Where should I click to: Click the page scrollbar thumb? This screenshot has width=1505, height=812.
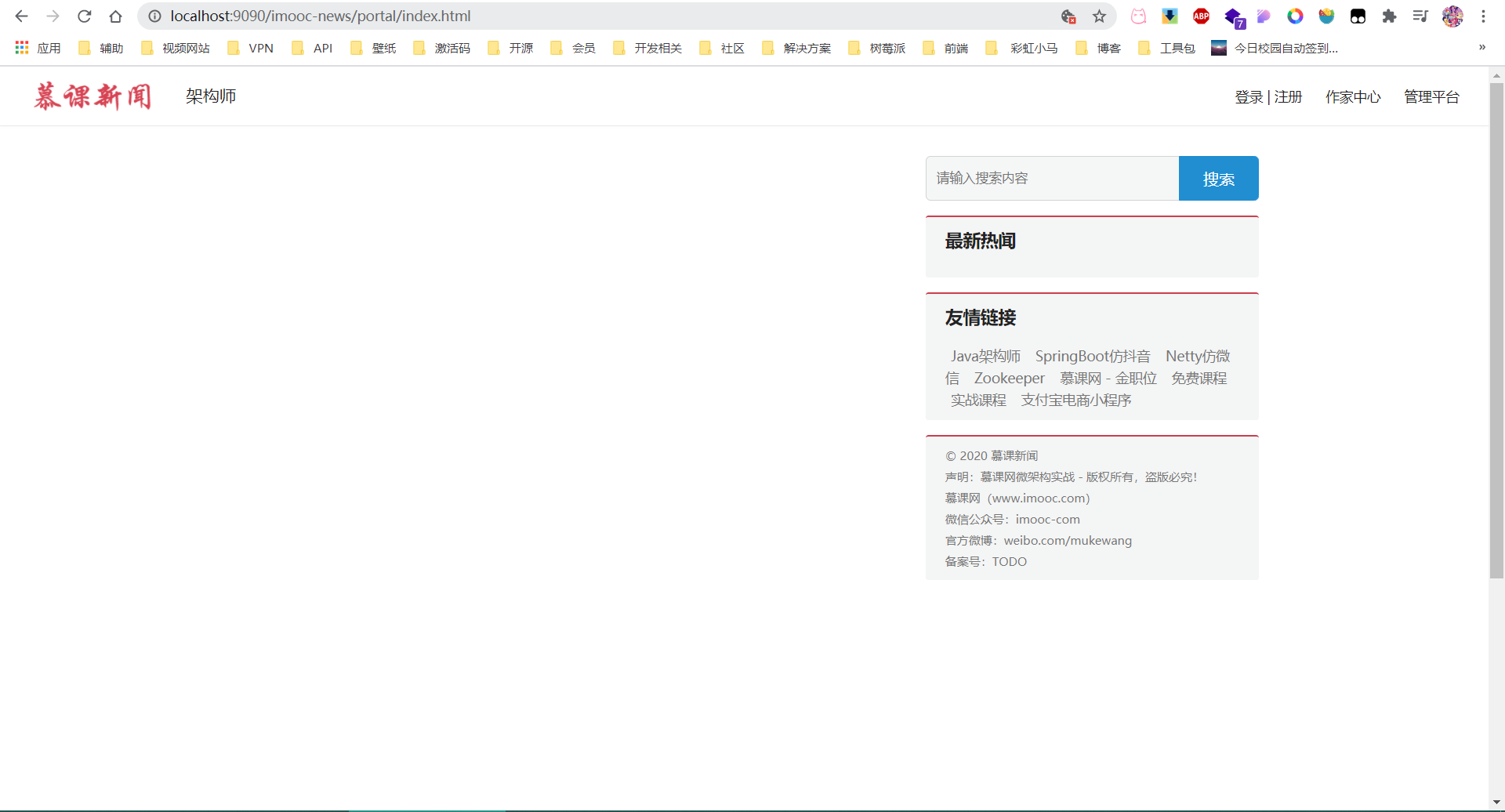pos(1496,331)
